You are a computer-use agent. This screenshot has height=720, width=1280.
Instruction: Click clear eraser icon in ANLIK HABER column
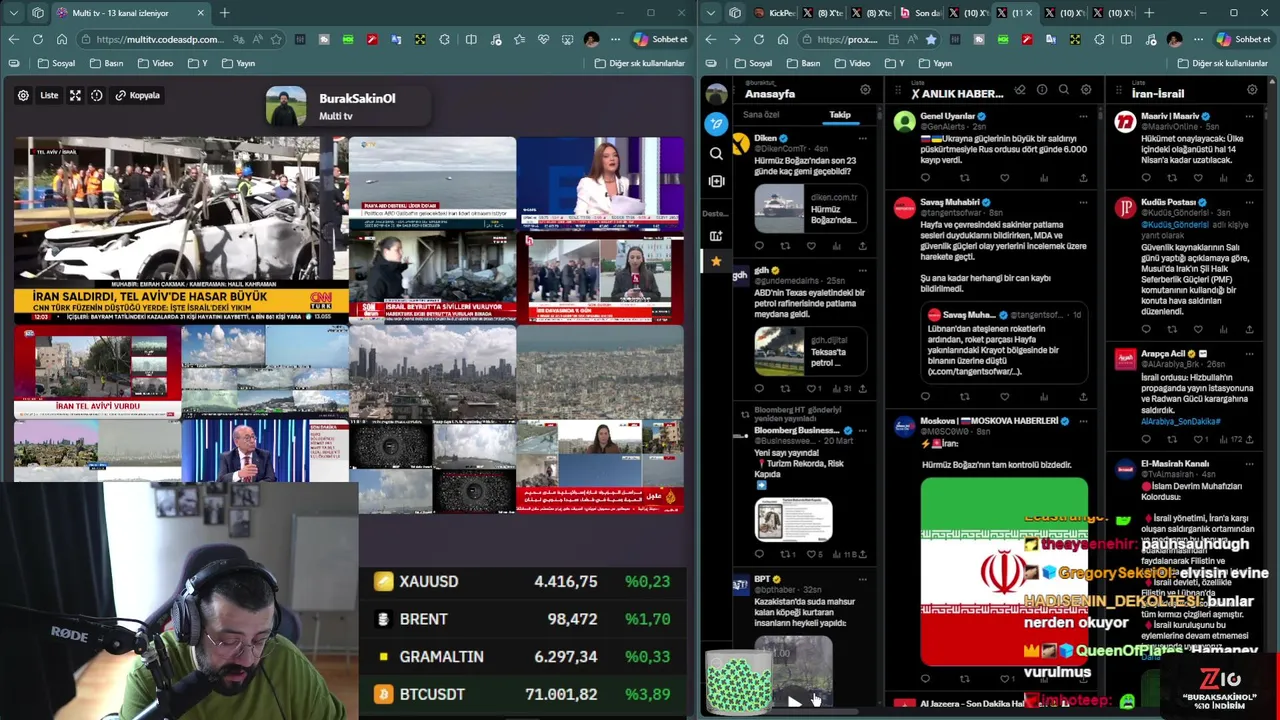click(1020, 90)
